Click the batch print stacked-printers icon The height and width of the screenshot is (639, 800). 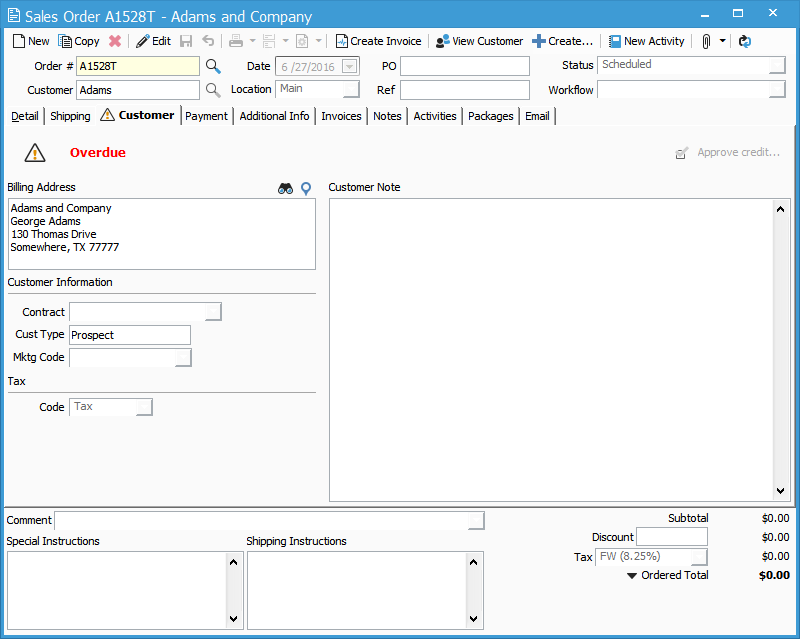pos(269,41)
